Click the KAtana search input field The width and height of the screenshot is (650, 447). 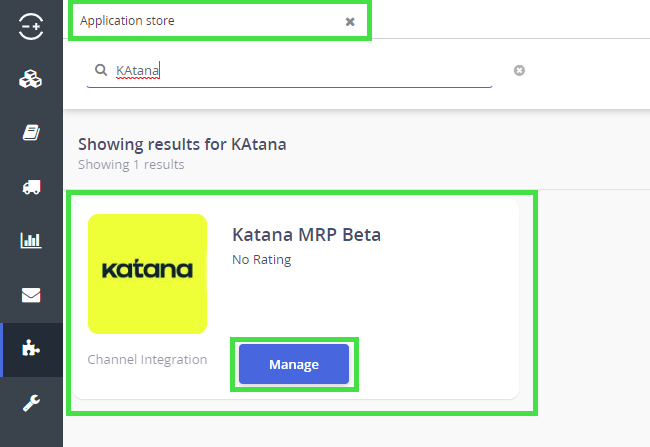point(300,71)
